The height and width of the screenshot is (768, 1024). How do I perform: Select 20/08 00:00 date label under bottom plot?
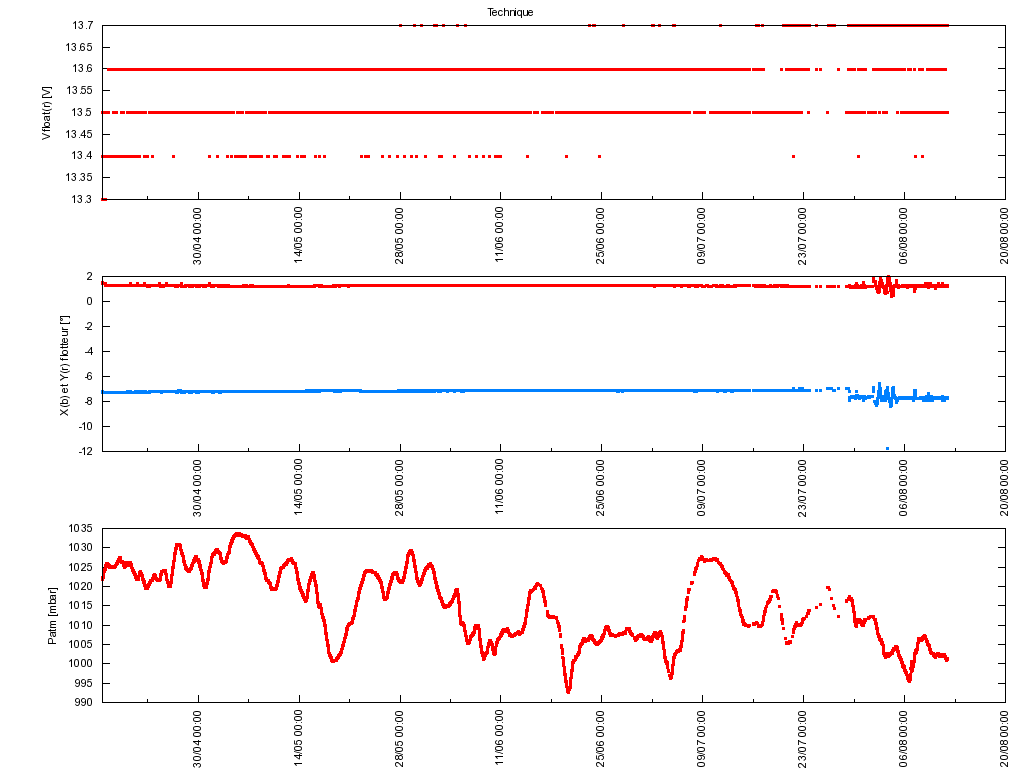pyautogui.click(x=1004, y=738)
